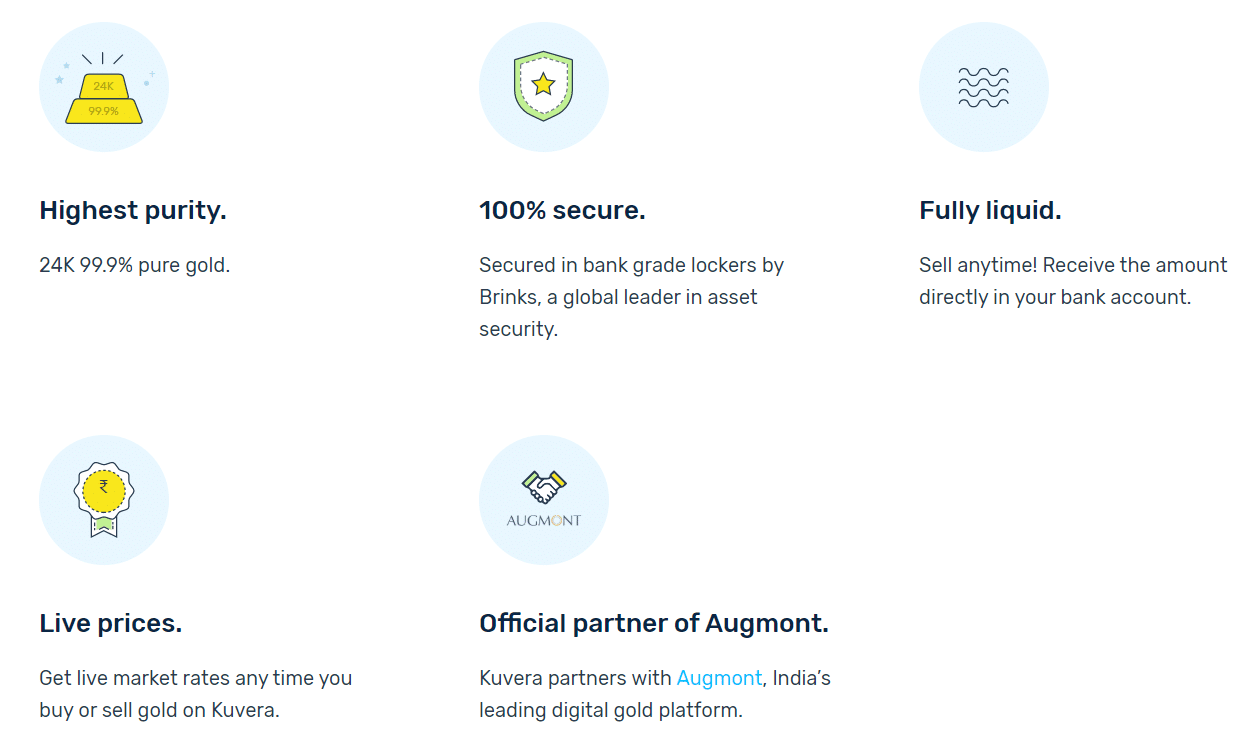The width and height of the screenshot is (1249, 752).
Task: Open the blue Augmont hyperlink
Action: 719,678
